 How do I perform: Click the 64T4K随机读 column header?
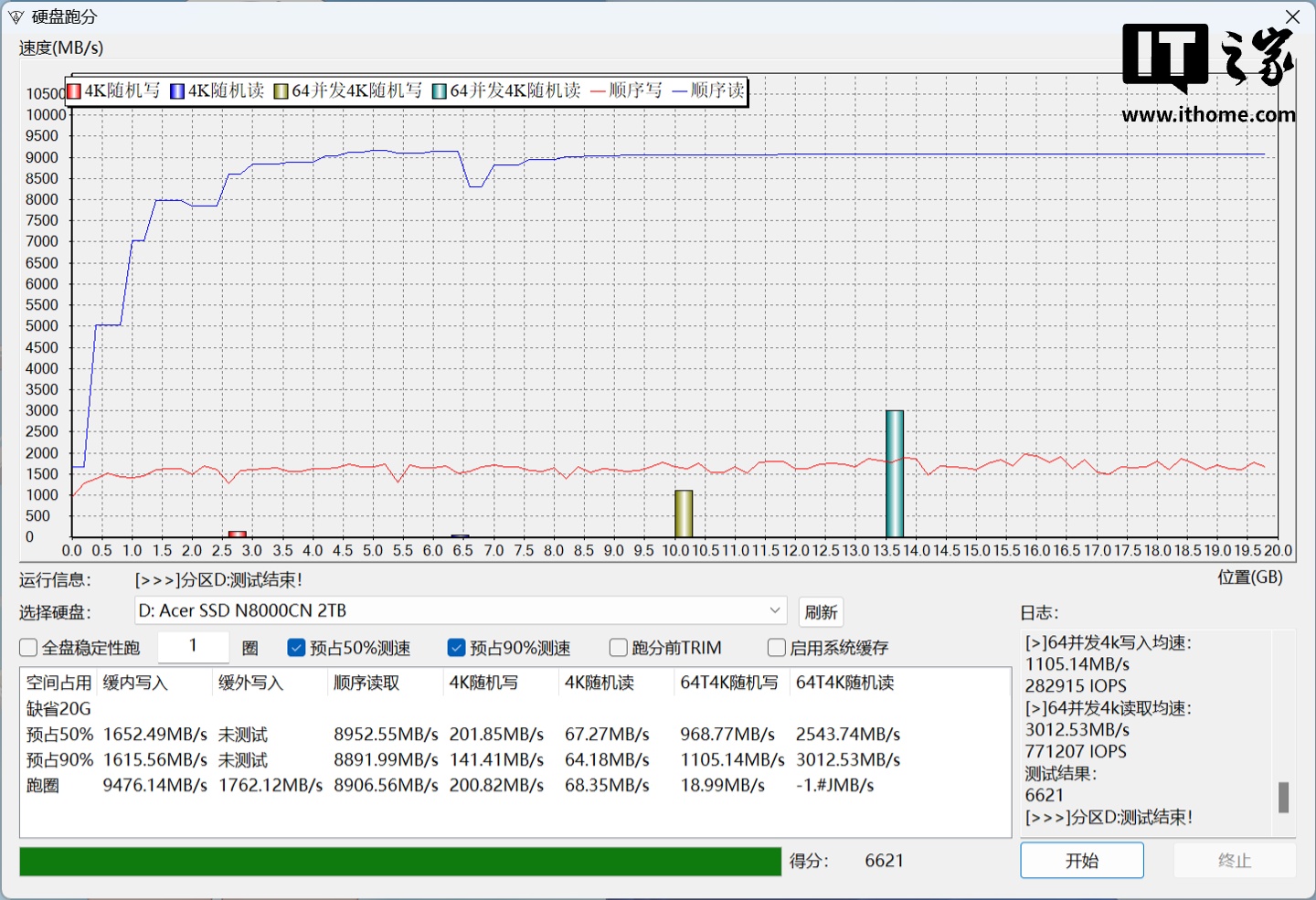(844, 683)
